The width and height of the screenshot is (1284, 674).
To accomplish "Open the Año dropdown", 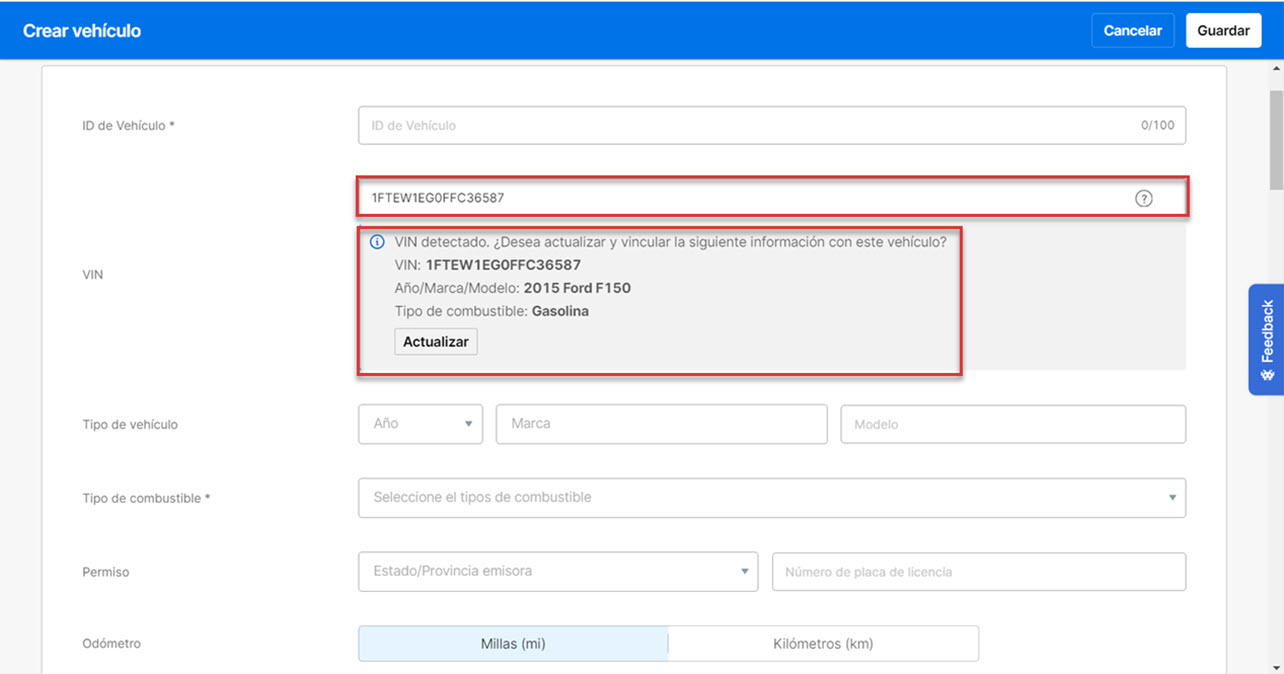I will pyautogui.click(x=421, y=423).
